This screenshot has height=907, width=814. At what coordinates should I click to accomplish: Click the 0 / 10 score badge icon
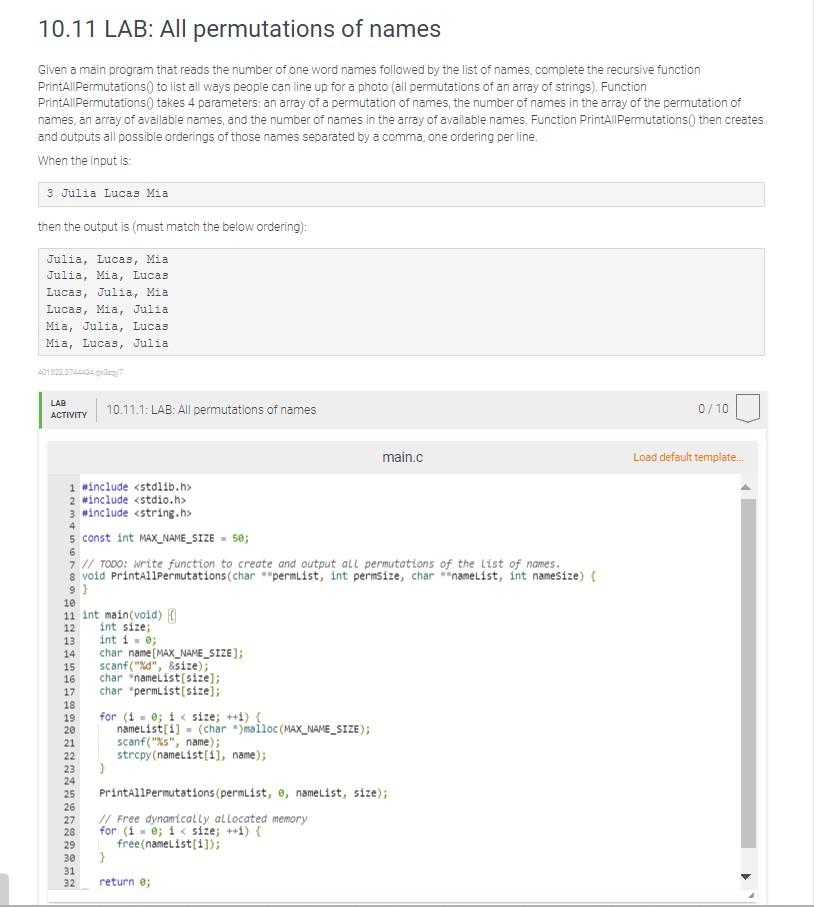(x=747, y=408)
